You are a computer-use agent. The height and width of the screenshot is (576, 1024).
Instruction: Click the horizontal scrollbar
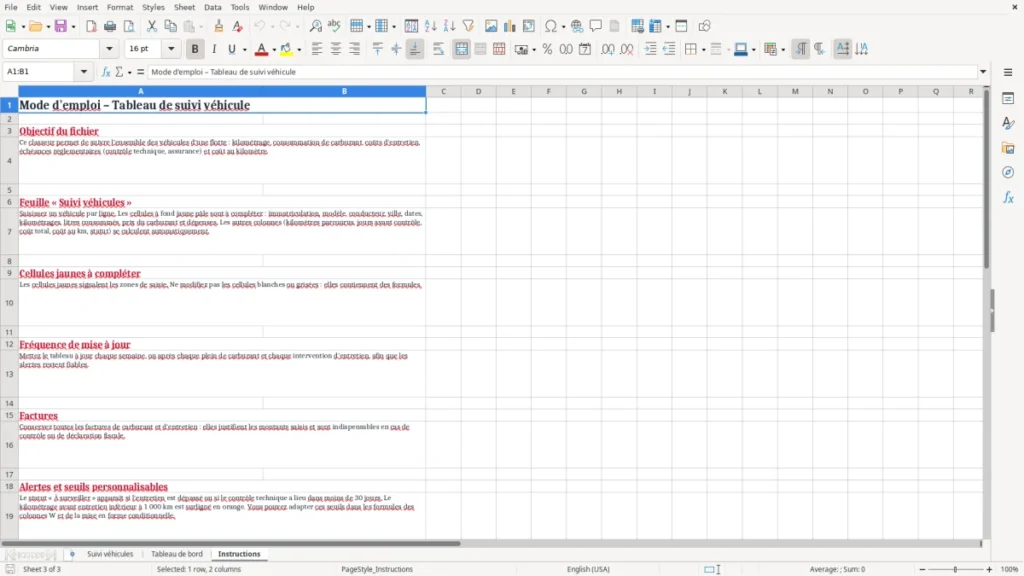tap(231, 543)
